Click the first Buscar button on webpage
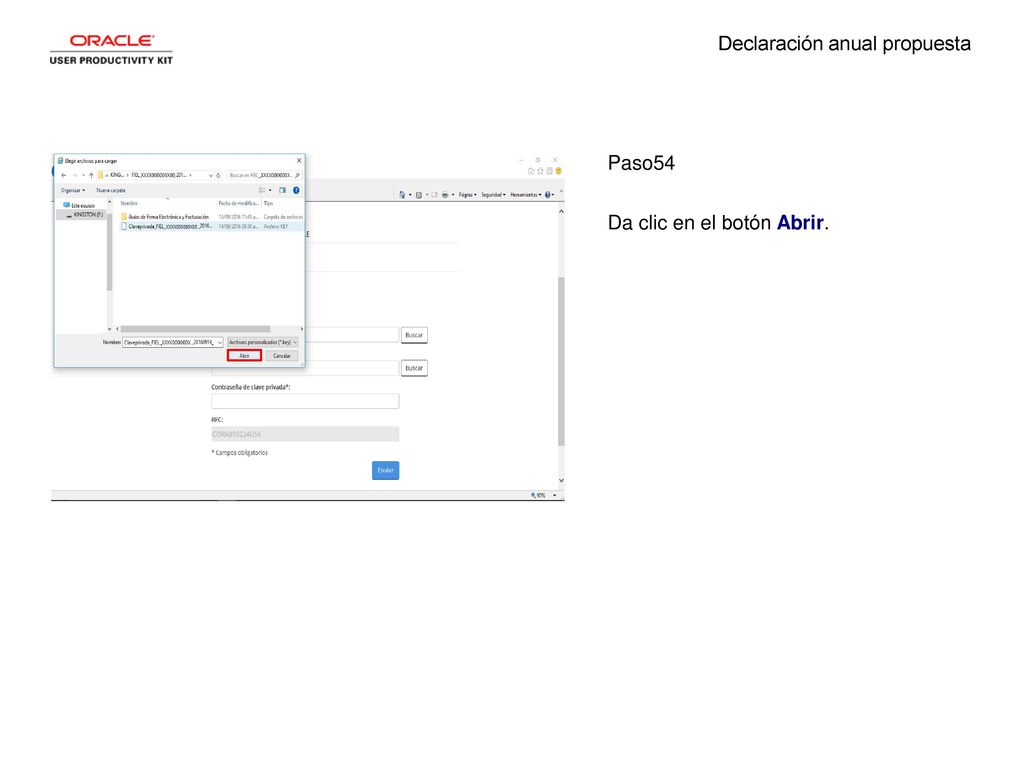This screenshot has width=1024, height=768. click(414, 335)
